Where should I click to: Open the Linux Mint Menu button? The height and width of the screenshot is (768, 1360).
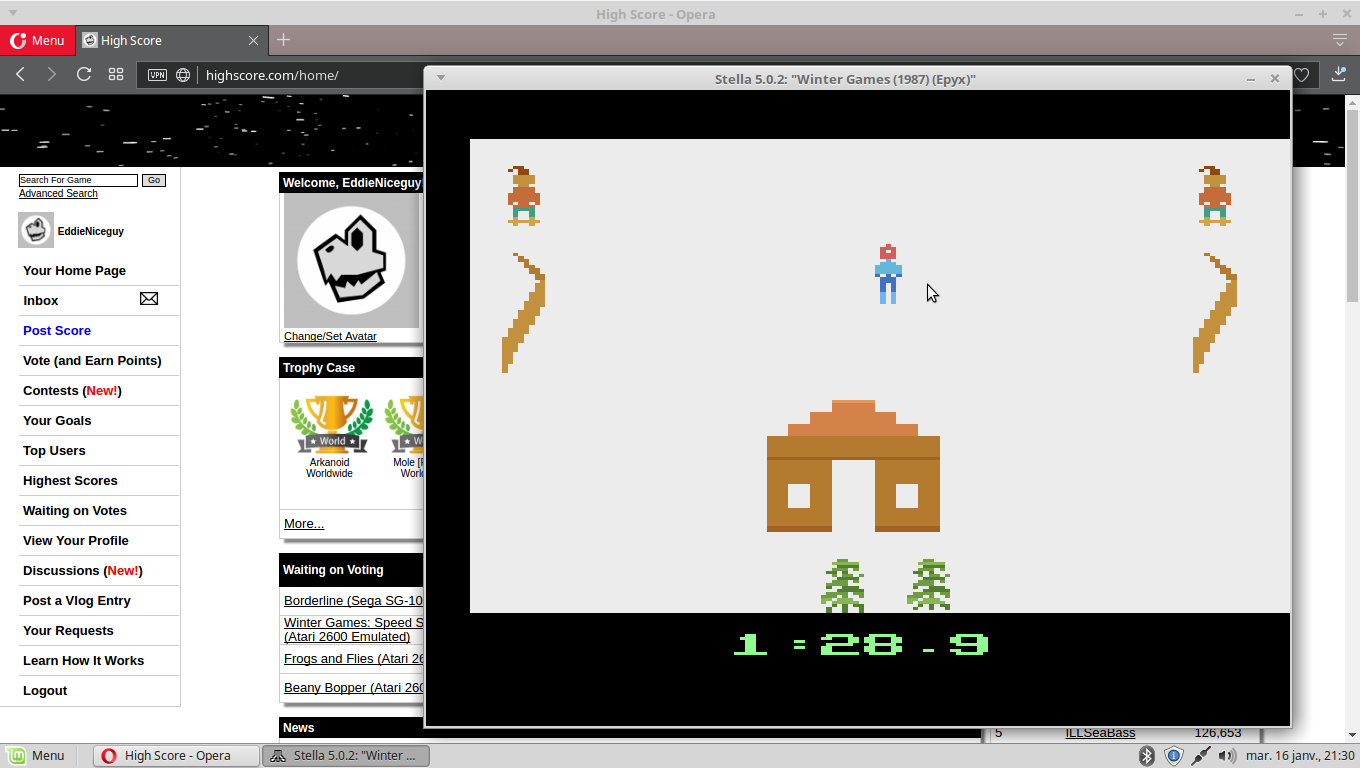click(36, 755)
